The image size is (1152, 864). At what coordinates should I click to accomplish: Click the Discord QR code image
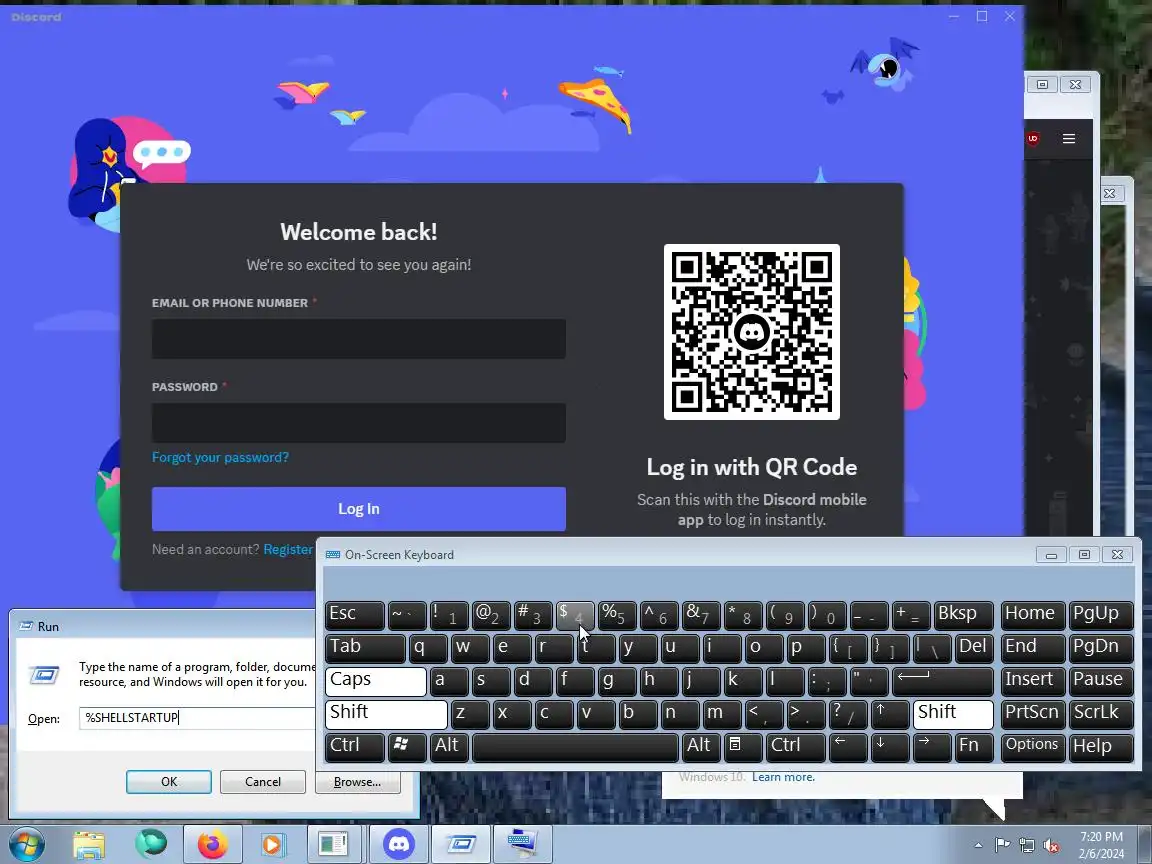(x=752, y=332)
